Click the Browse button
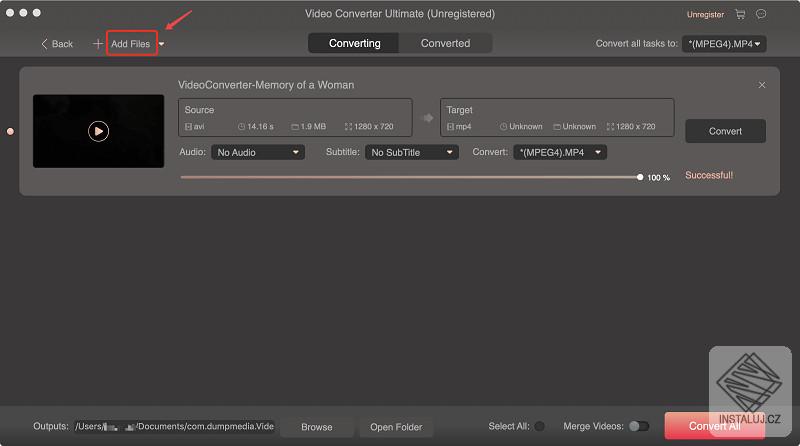 pos(316,427)
